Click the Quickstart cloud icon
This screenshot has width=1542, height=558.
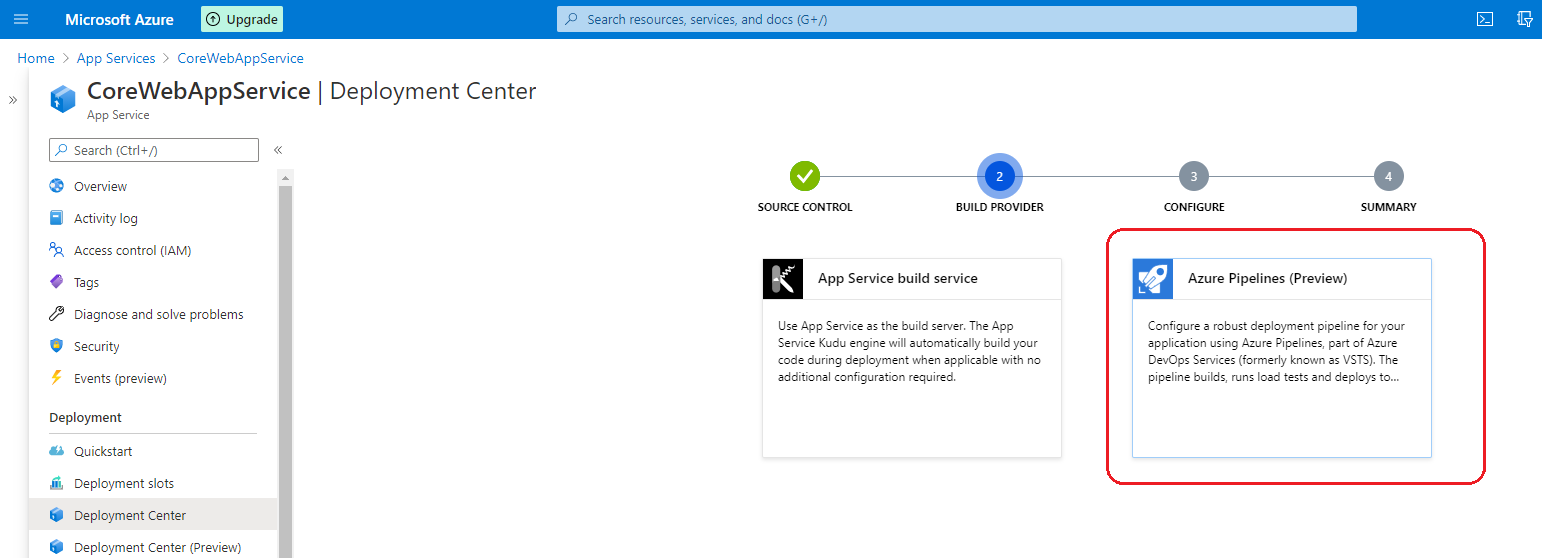[57, 451]
